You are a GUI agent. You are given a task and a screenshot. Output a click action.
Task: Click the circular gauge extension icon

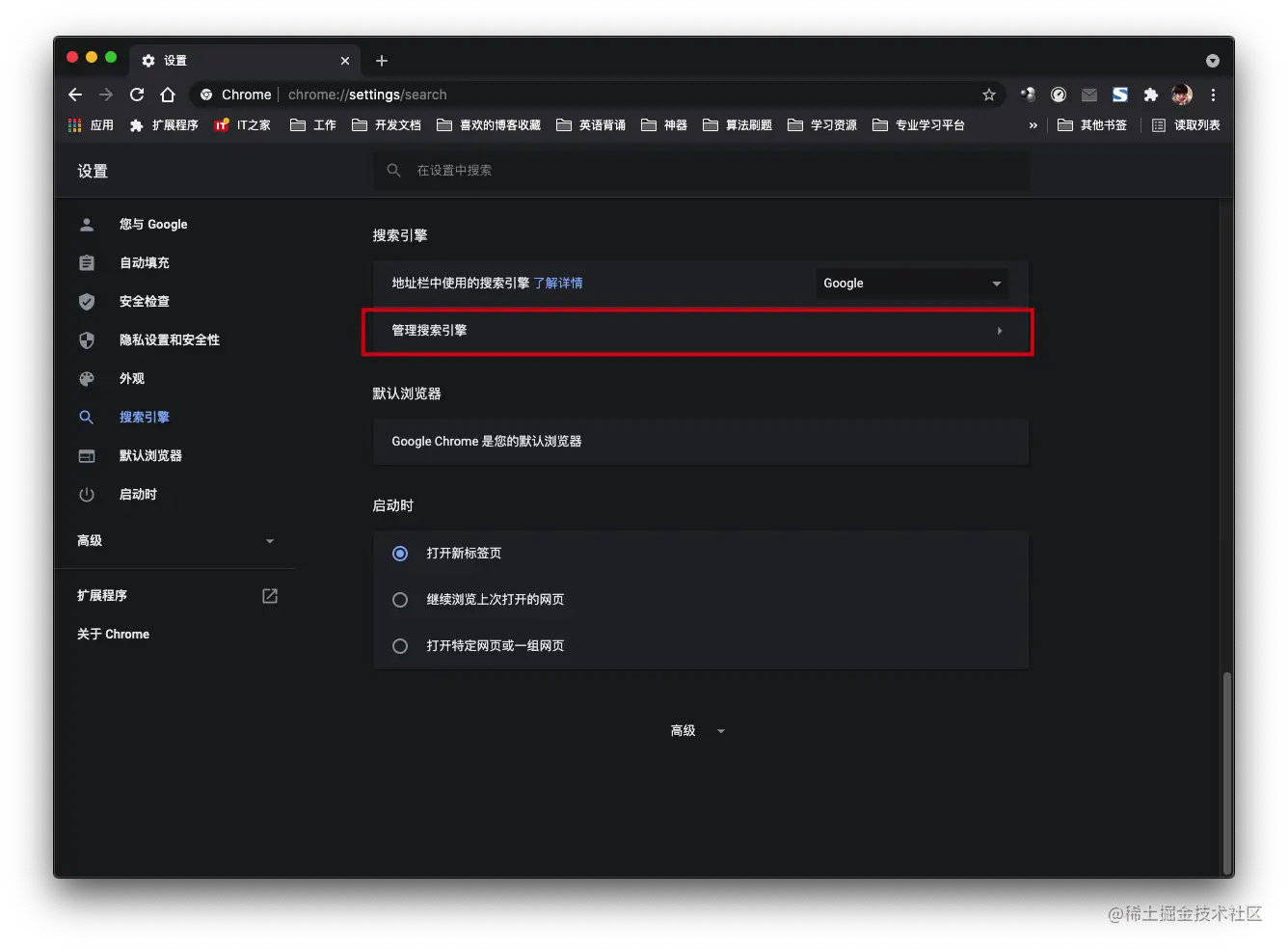point(1059,95)
